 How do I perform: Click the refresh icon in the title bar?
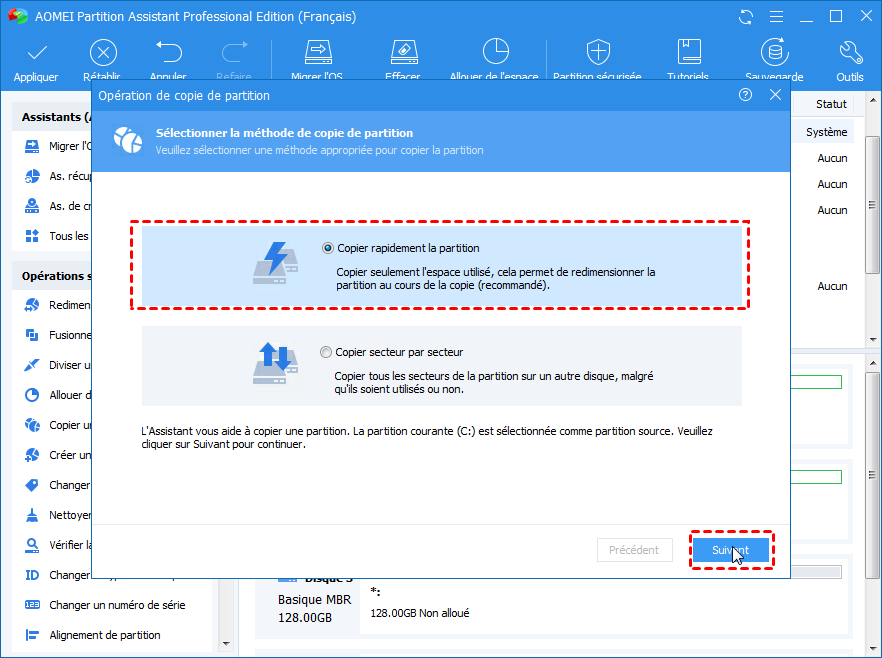click(x=746, y=17)
